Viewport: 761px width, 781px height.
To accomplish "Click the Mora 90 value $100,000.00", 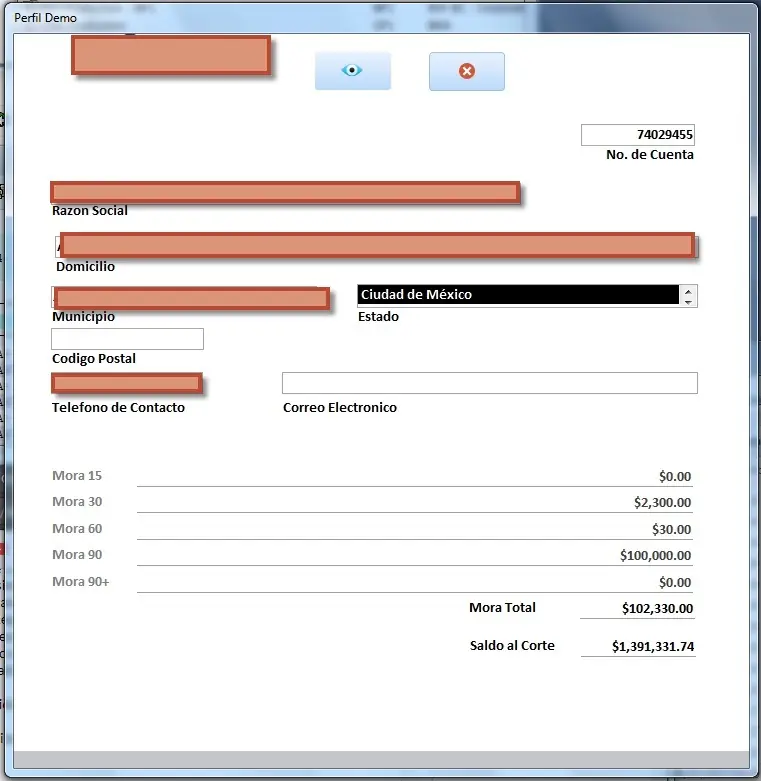I will [655, 555].
